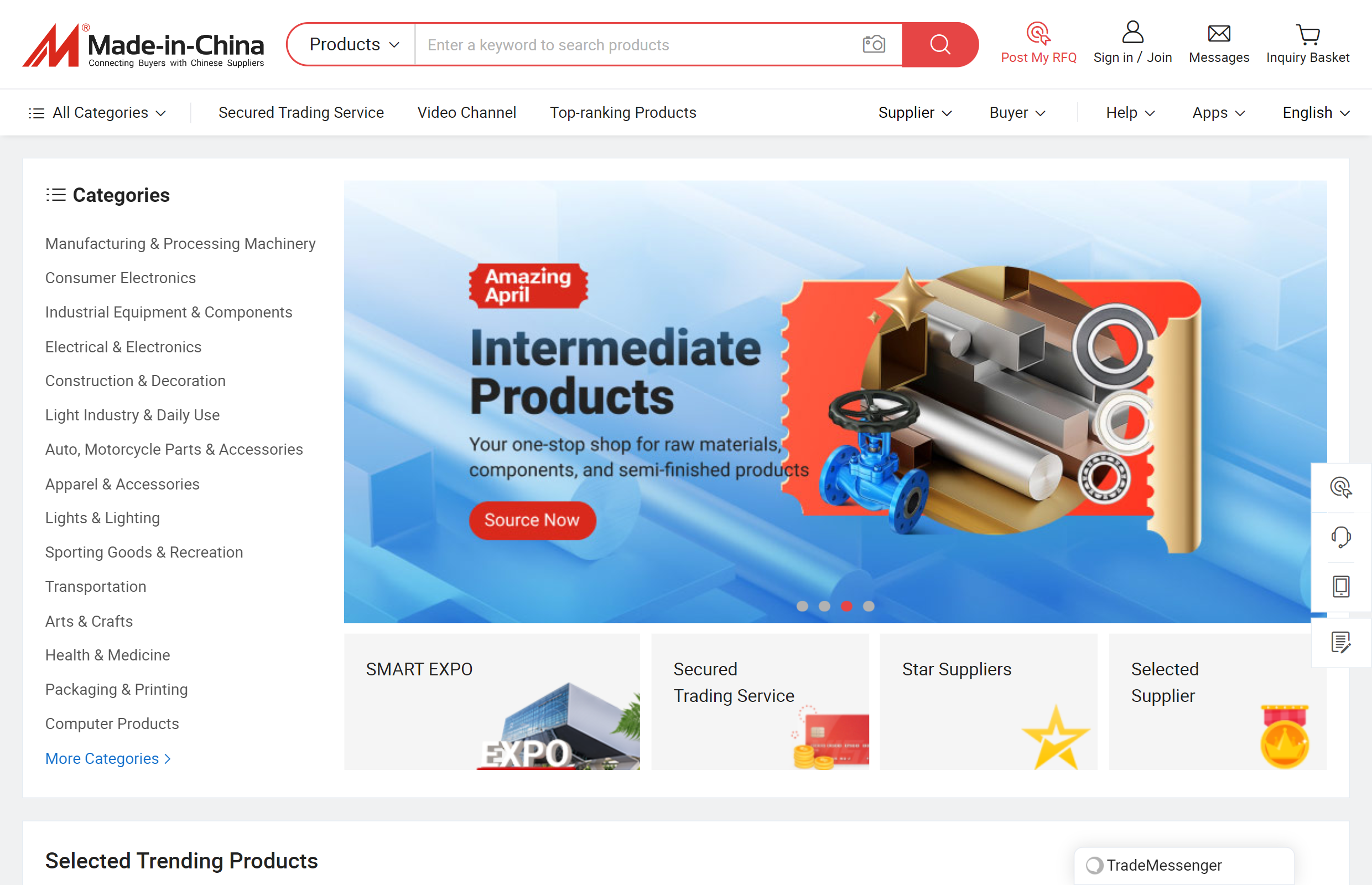Expand the Products search type dropdown
Viewport: 1372px width, 885px height.
pyautogui.click(x=354, y=44)
